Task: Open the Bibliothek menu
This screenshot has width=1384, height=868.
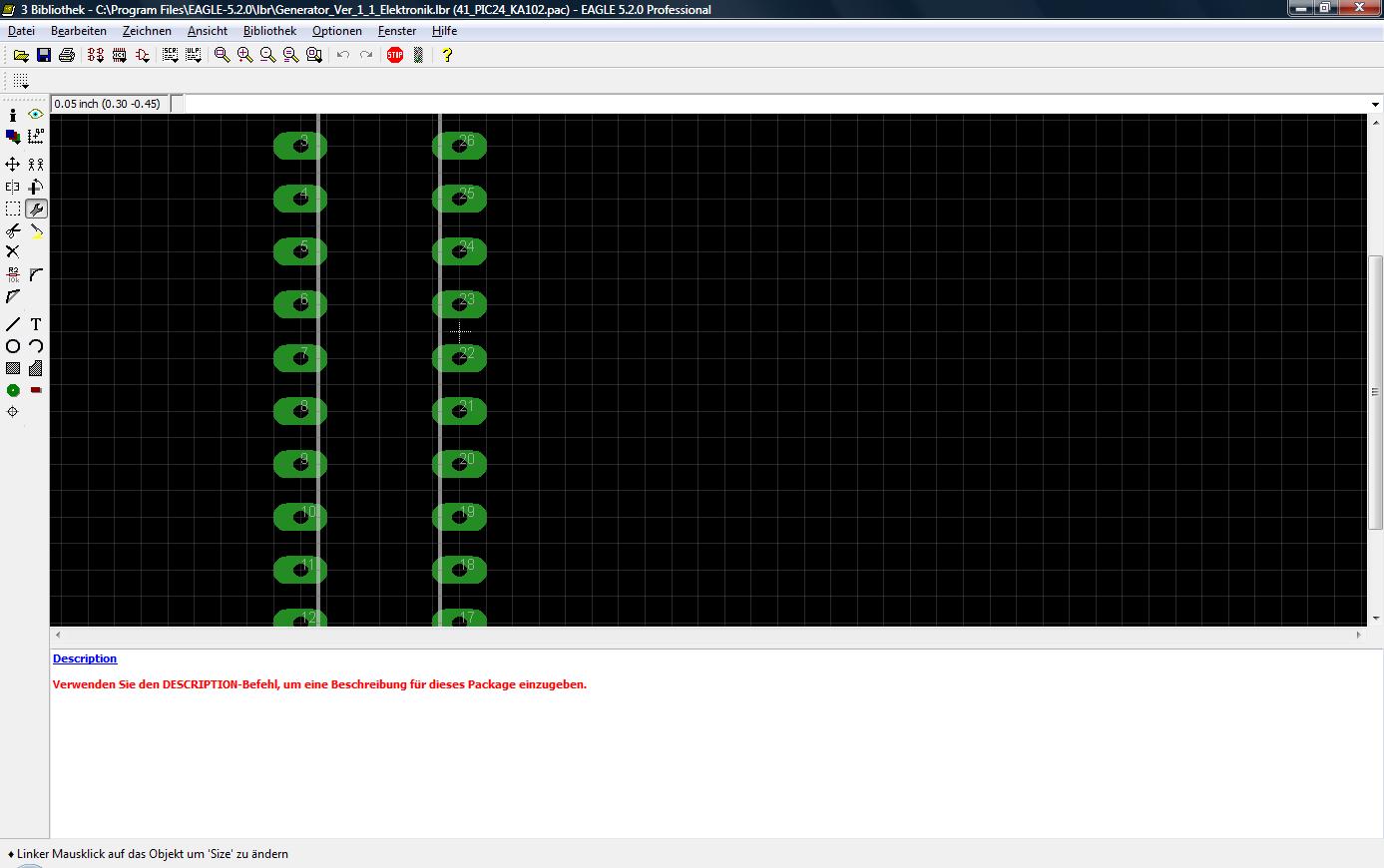Action: pos(269,31)
